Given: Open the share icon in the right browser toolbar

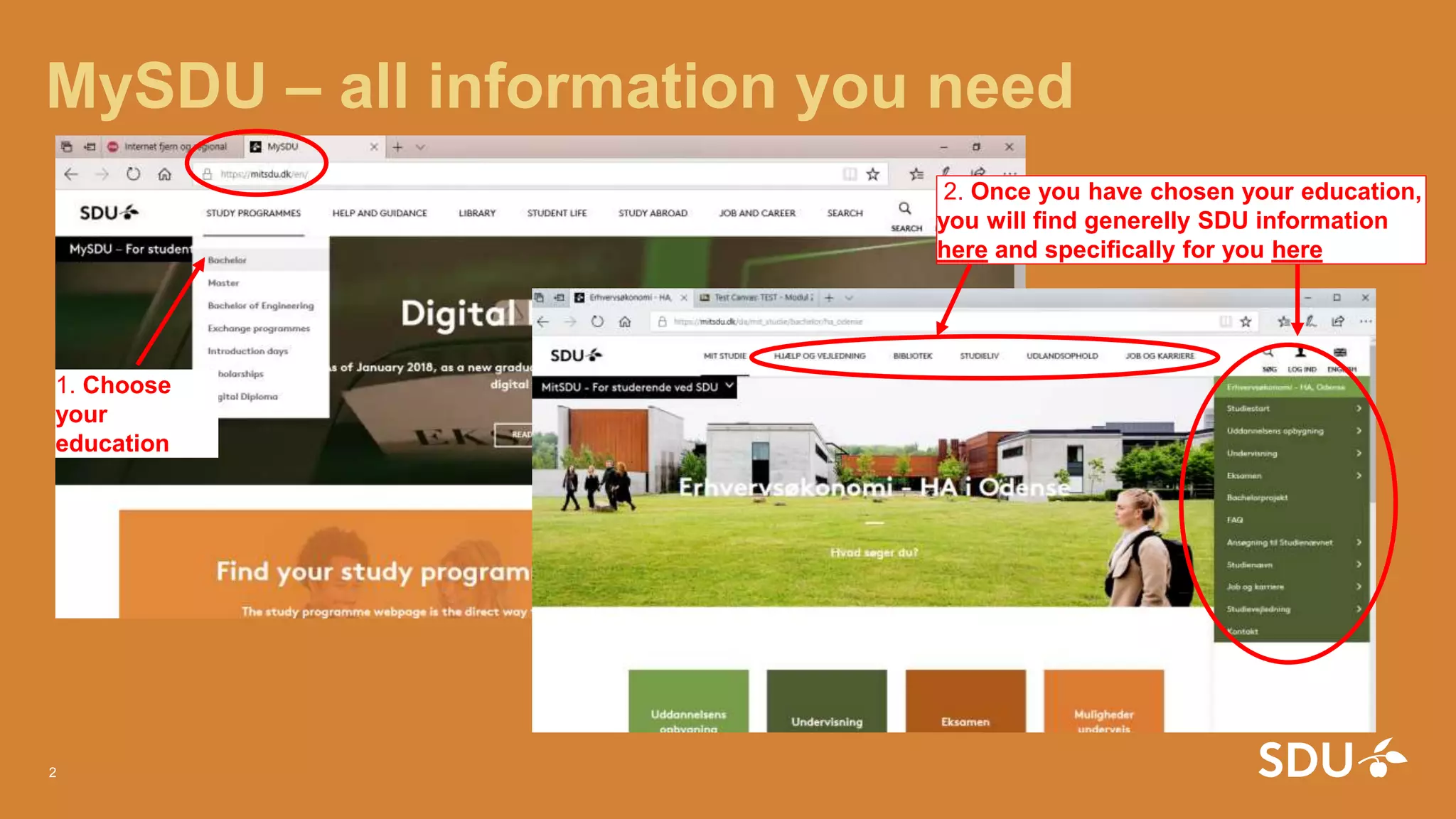Looking at the screenshot, I should tap(1338, 321).
